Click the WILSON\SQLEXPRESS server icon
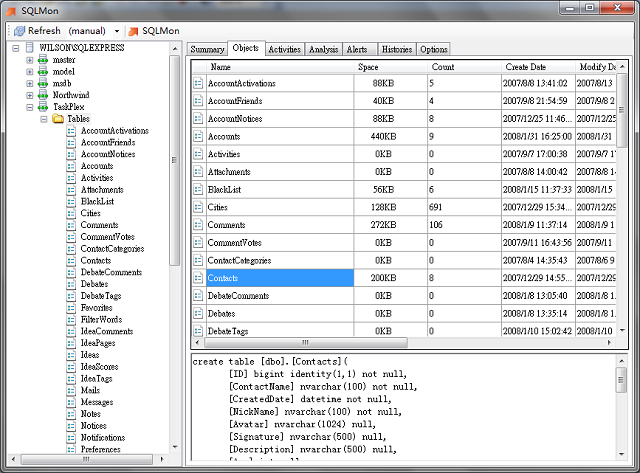Screen dimensions: 640x473 click(28, 48)
